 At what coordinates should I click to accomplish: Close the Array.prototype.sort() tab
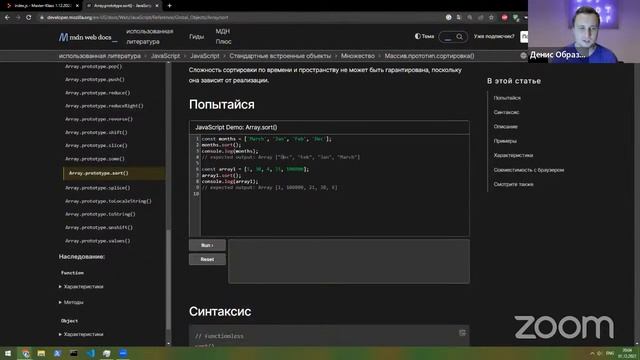coord(157,6)
